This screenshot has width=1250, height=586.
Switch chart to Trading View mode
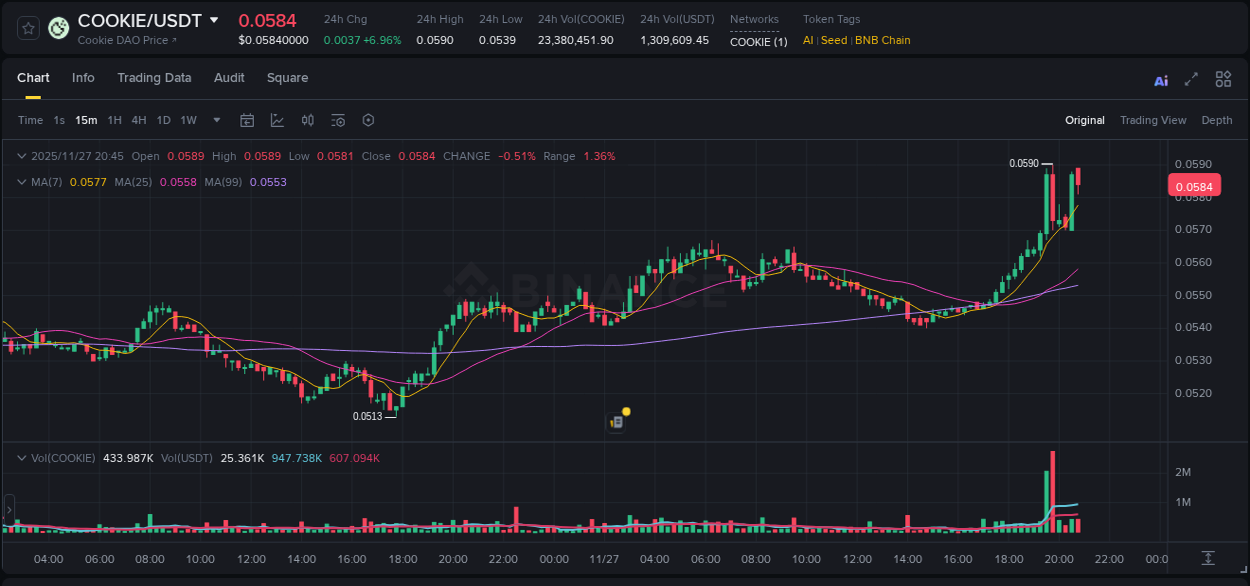(1153, 120)
